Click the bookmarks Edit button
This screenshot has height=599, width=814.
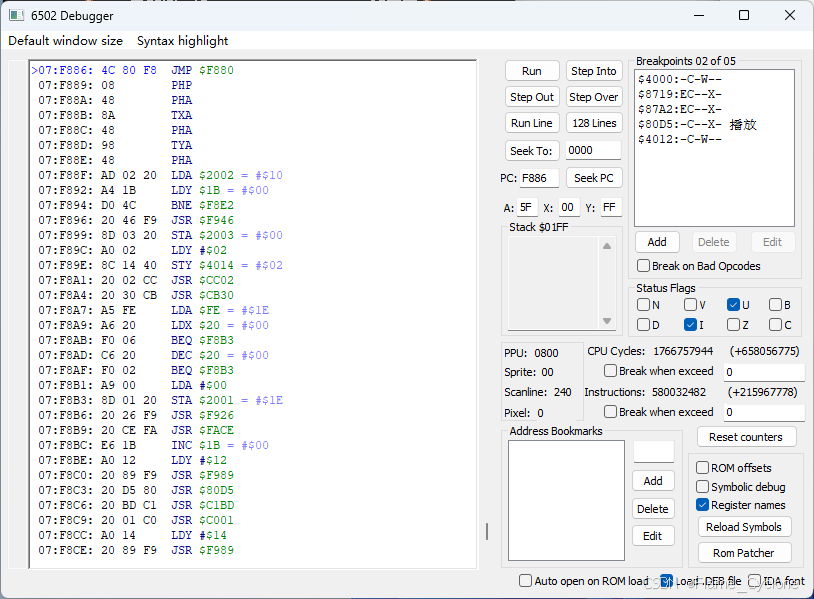(653, 536)
